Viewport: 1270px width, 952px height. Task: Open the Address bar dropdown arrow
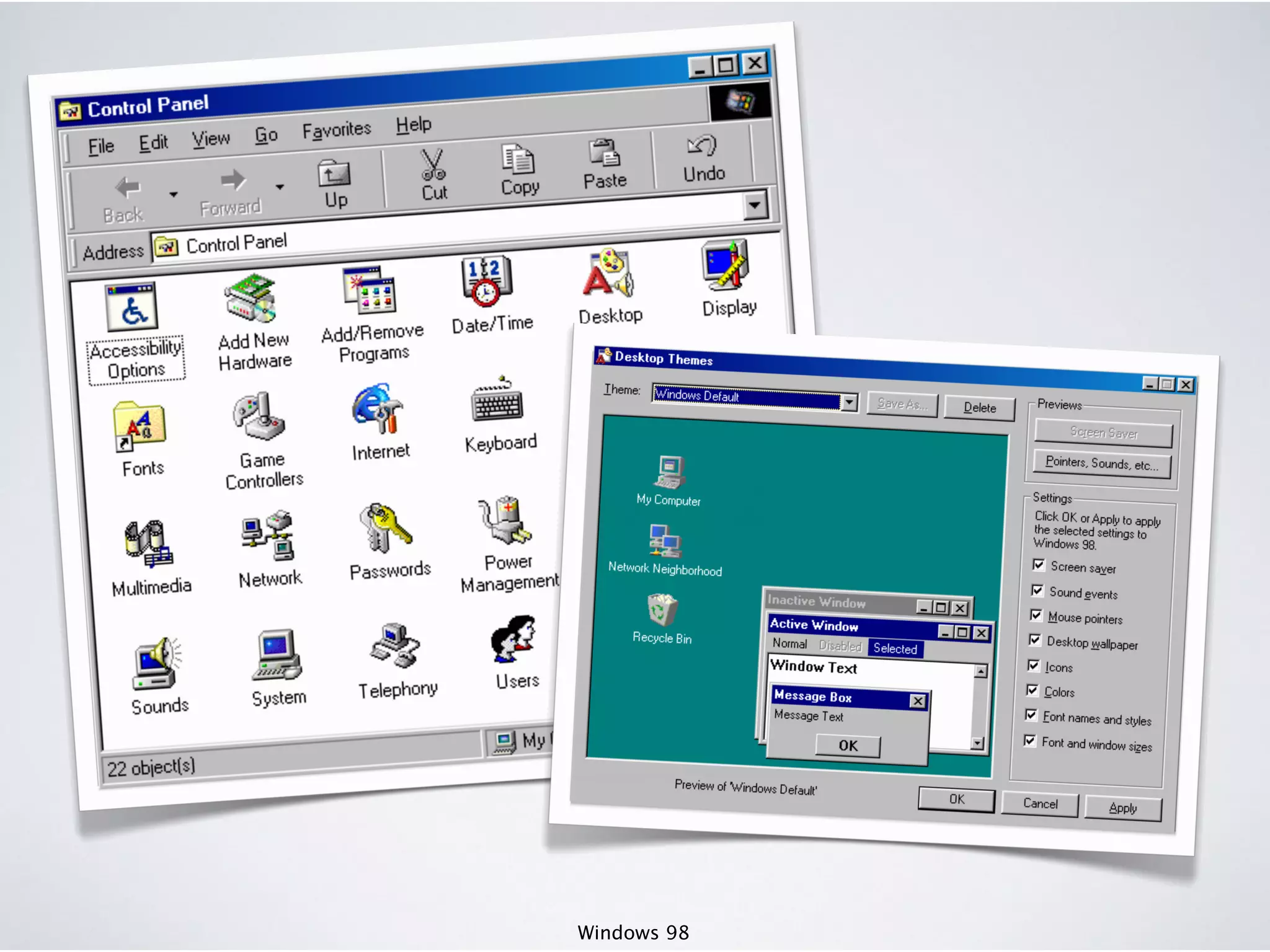click(x=755, y=205)
